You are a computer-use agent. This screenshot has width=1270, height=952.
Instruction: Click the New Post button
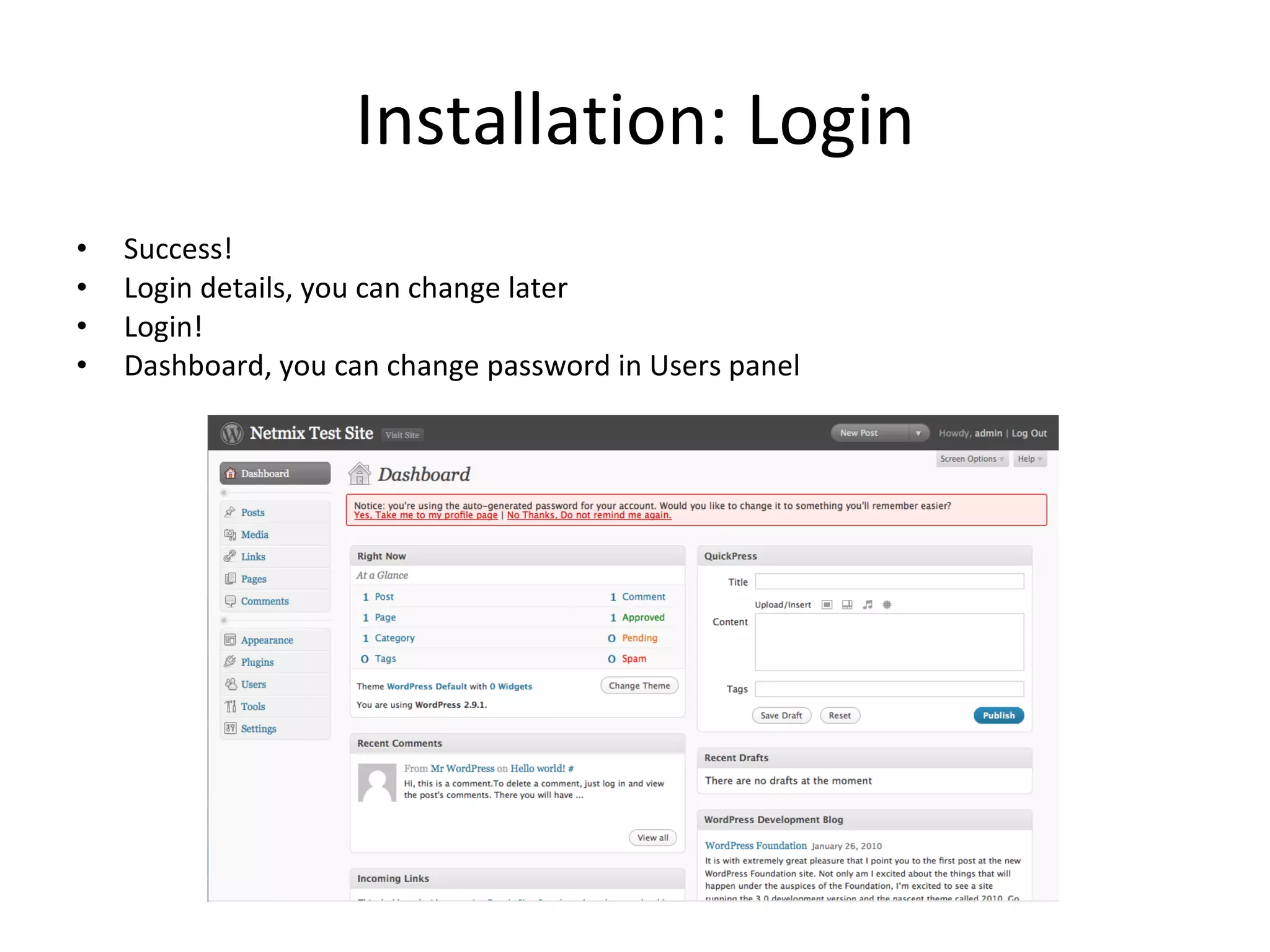click(x=871, y=433)
